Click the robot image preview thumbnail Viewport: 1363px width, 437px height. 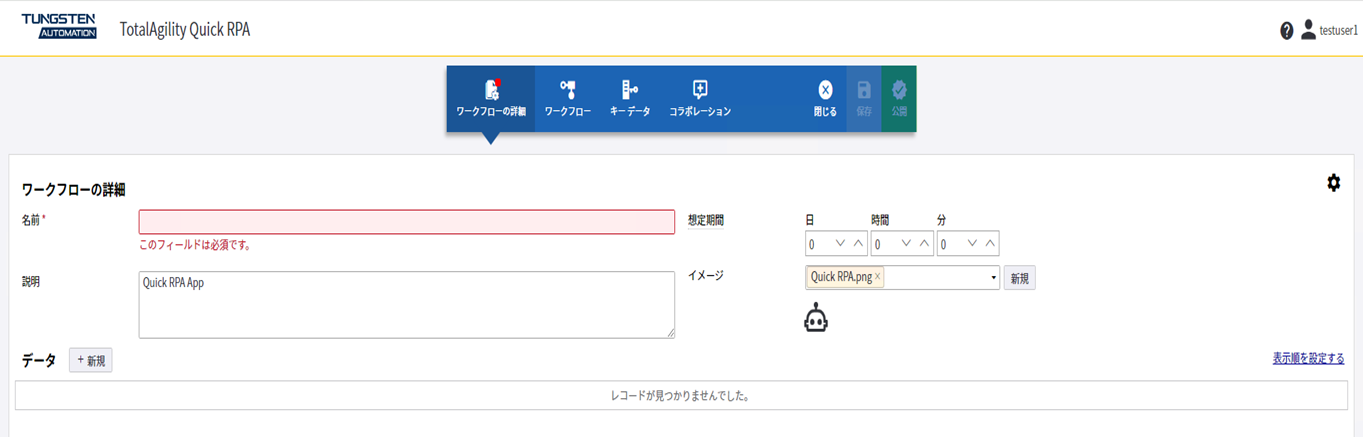coord(817,318)
